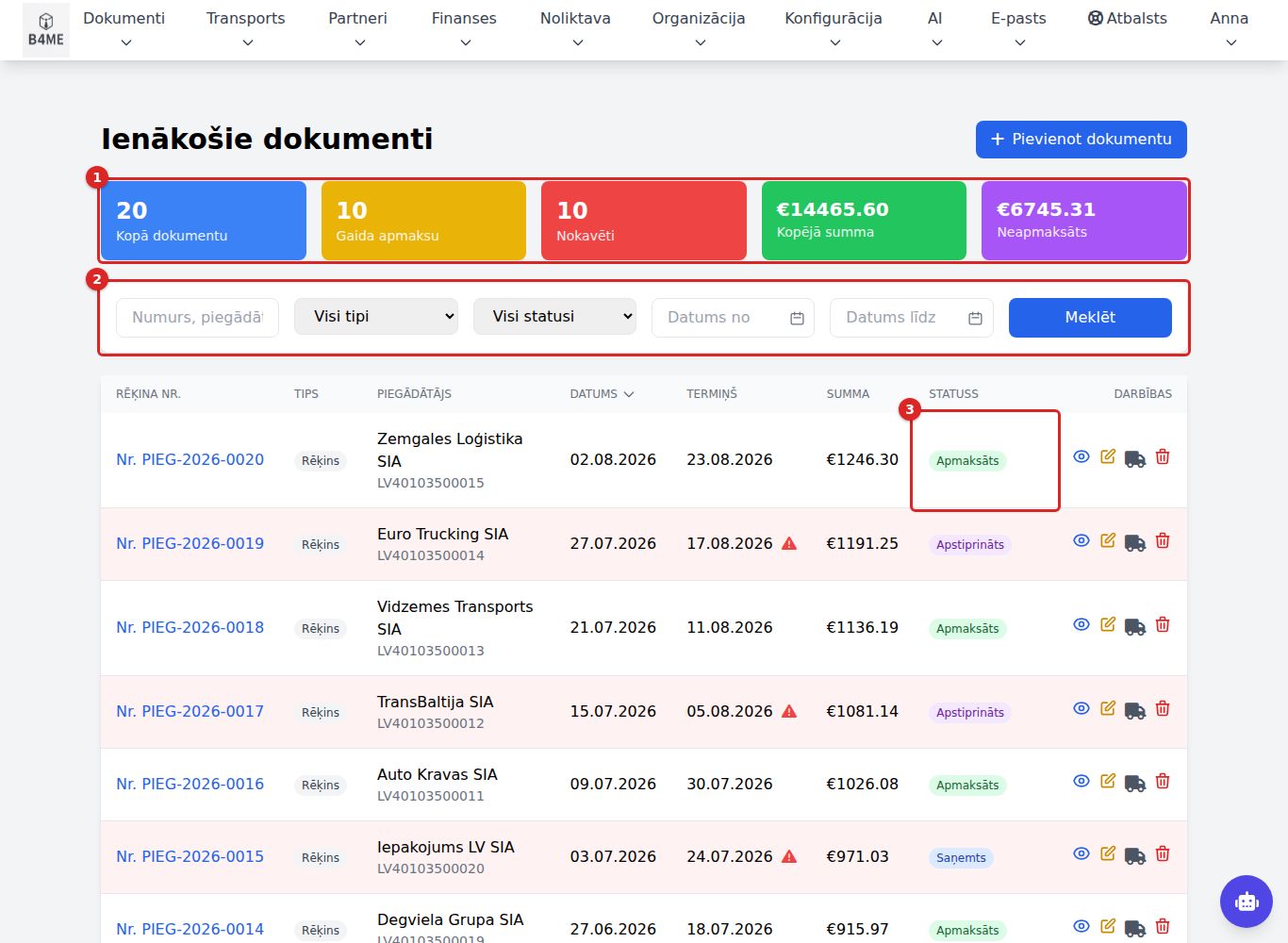Click truck icon for PIEG-2026-0019

[1135, 542]
